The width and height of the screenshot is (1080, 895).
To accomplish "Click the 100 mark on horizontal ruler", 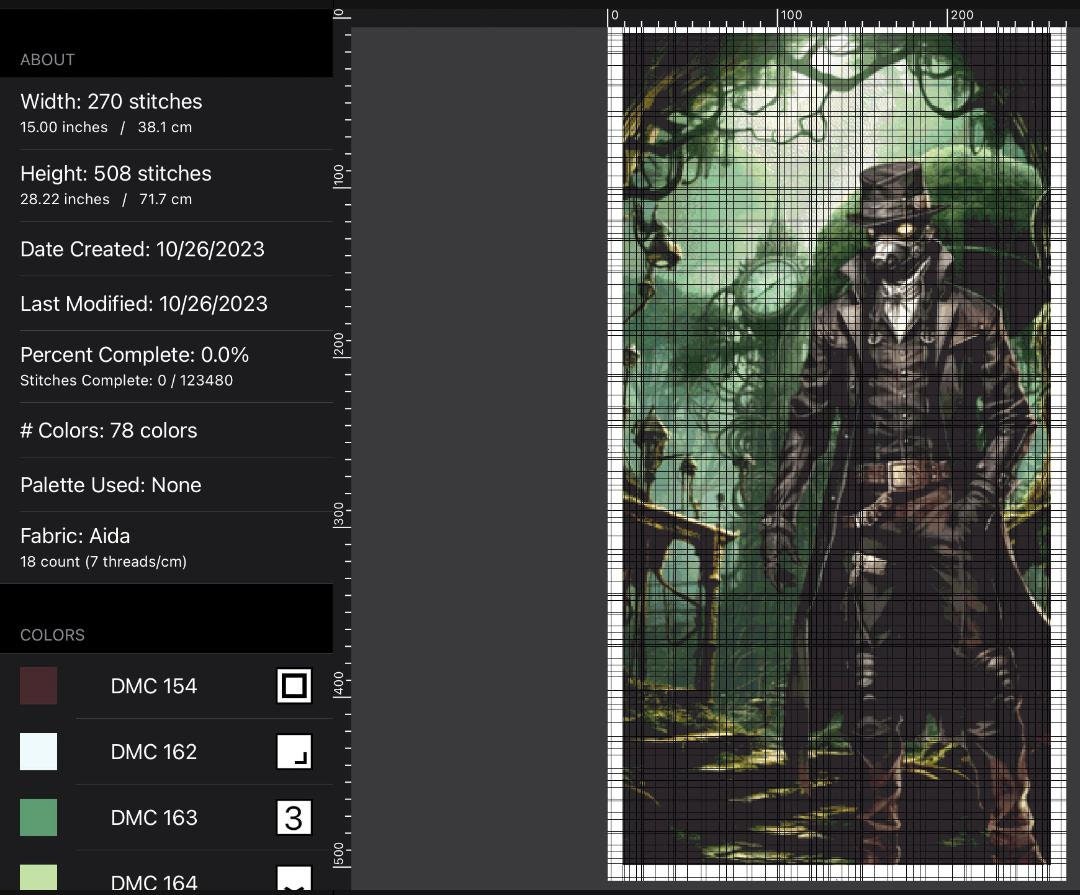I will 791,15.
